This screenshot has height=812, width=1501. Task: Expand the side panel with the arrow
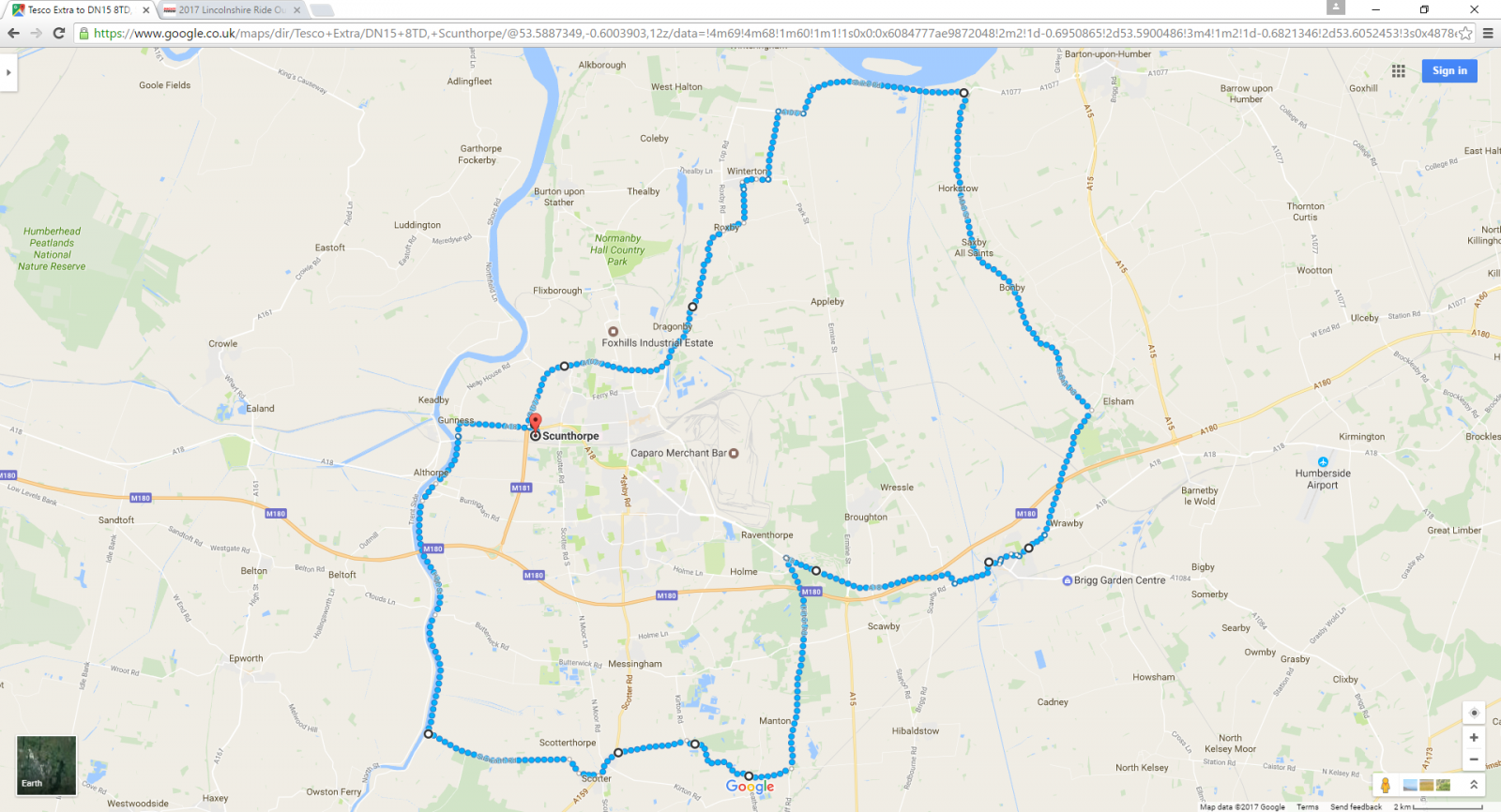tap(8, 72)
